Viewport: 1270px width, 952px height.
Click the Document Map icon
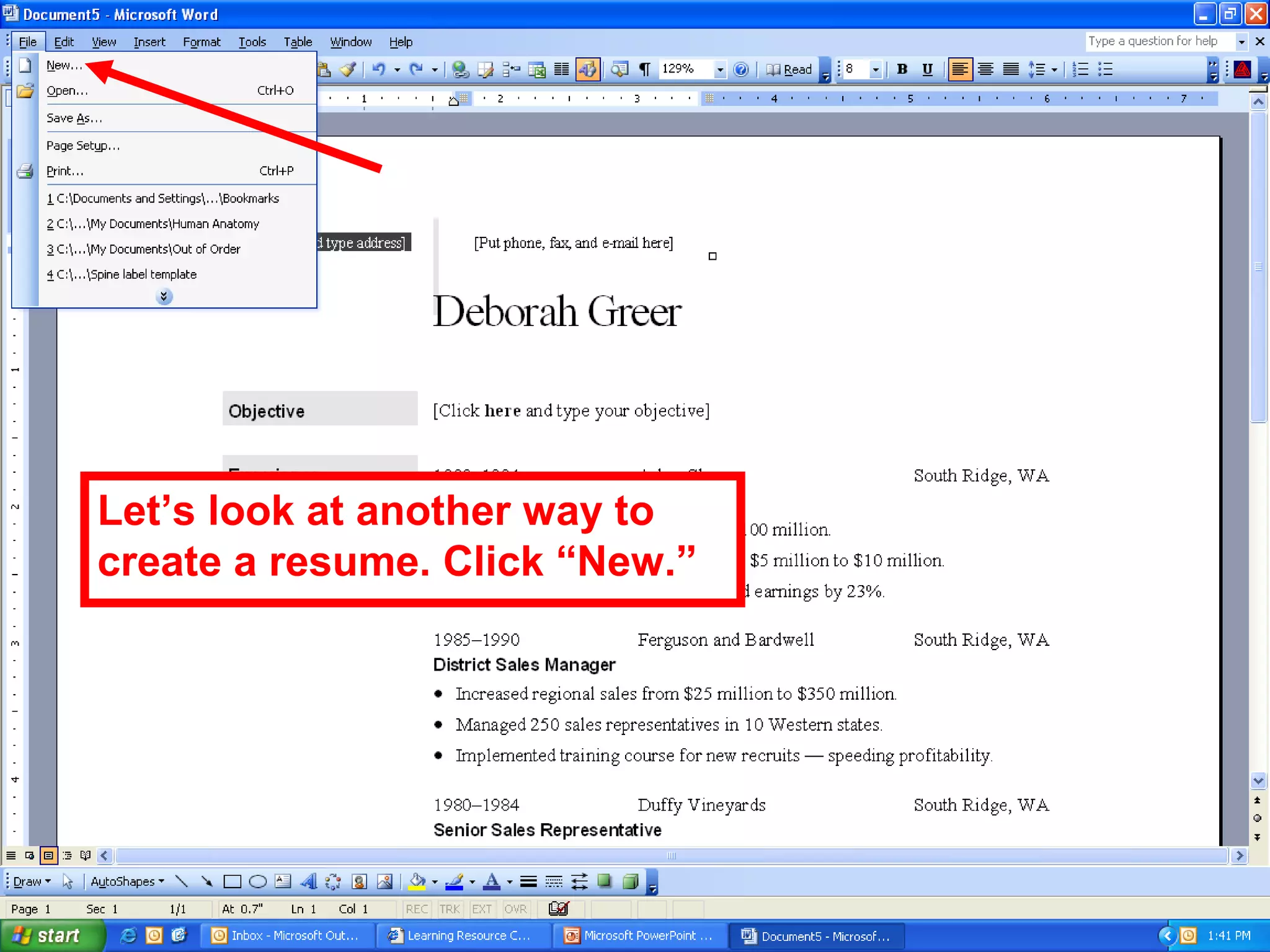click(619, 69)
